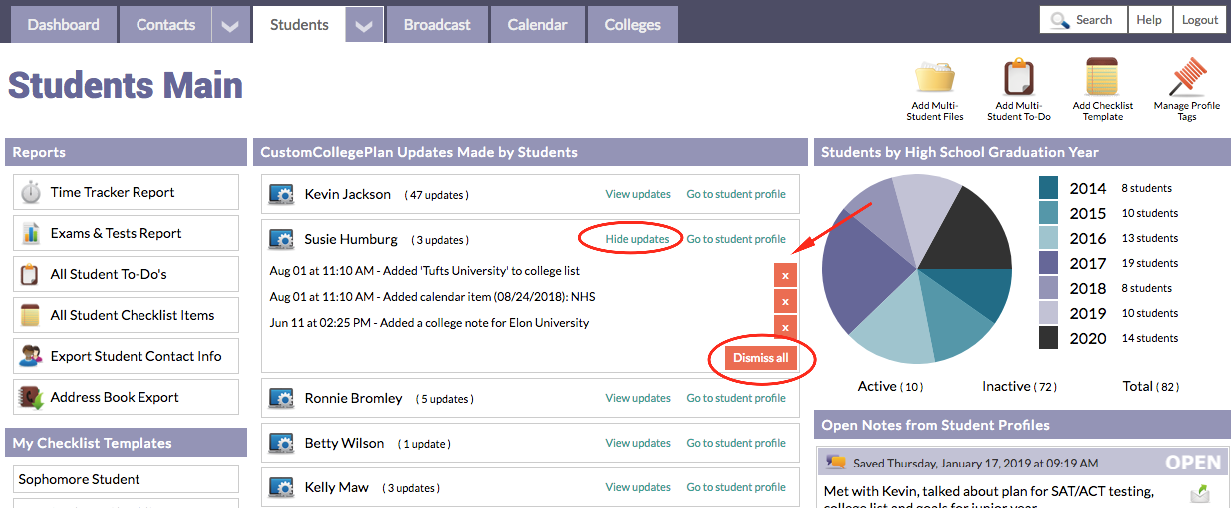Go to Ronnie Bromley's student profile

pyautogui.click(x=735, y=398)
